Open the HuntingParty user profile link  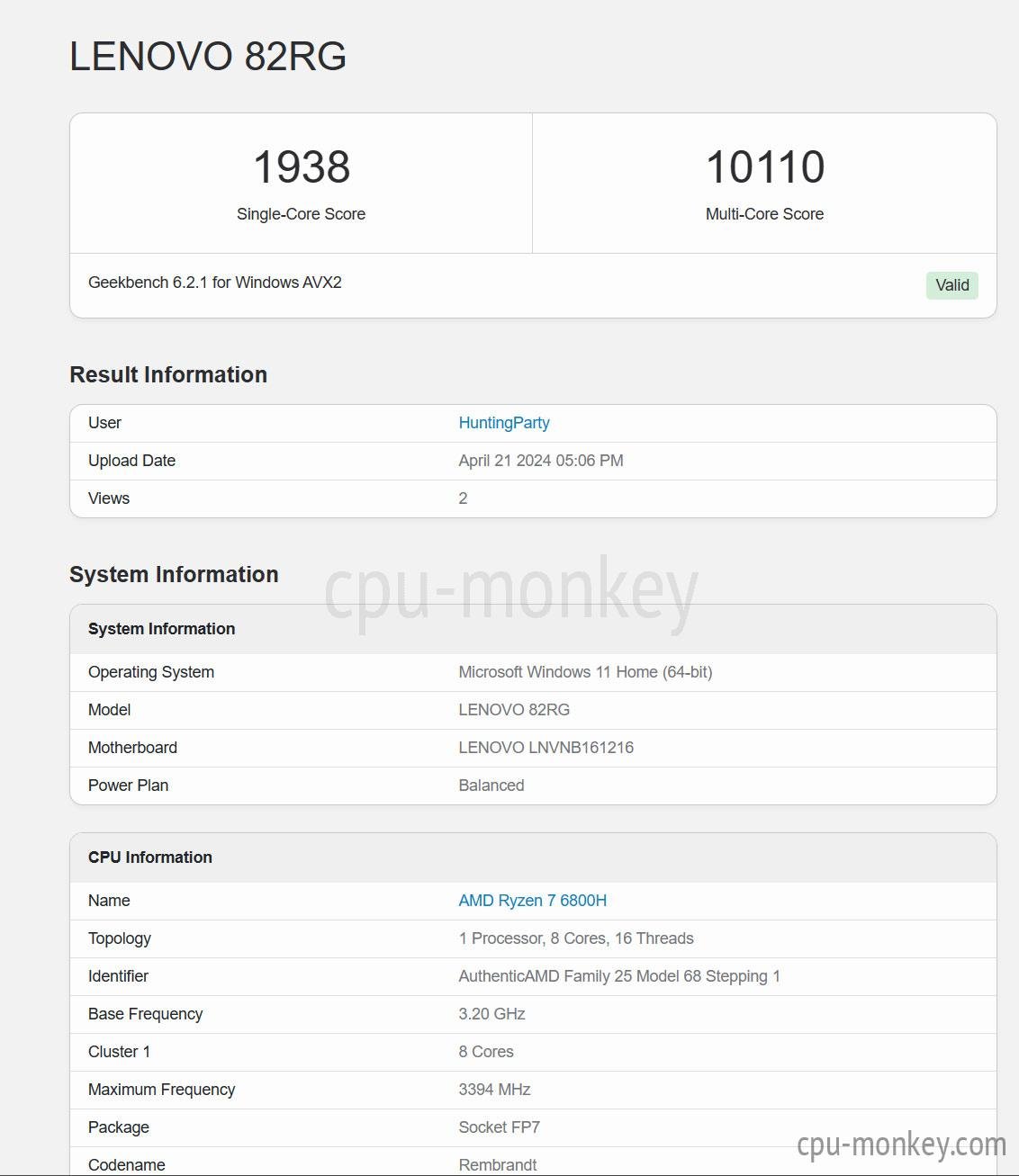(x=504, y=423)
